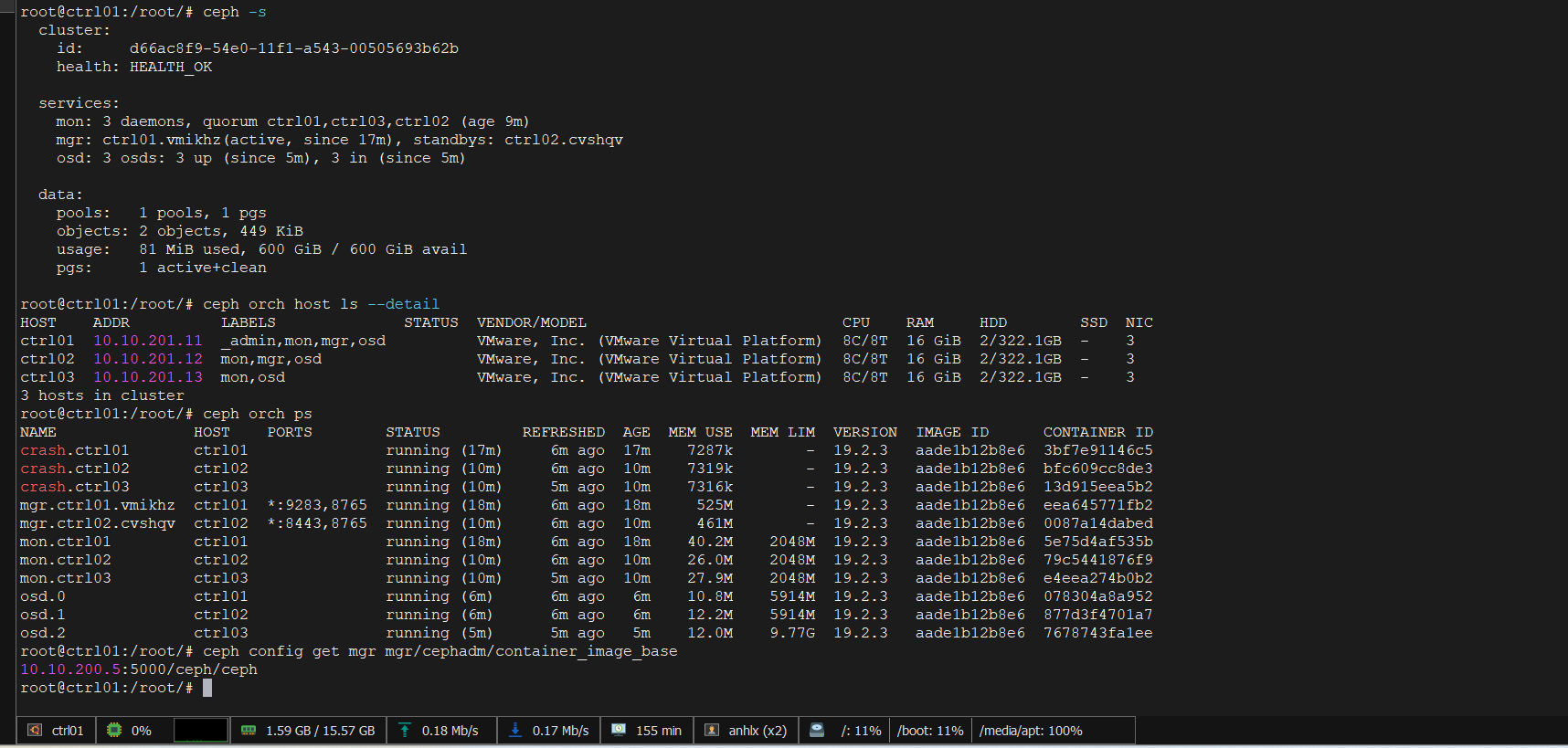
Task: Click the crash.ctrl01 daemon name
Action: coord(75,450)
